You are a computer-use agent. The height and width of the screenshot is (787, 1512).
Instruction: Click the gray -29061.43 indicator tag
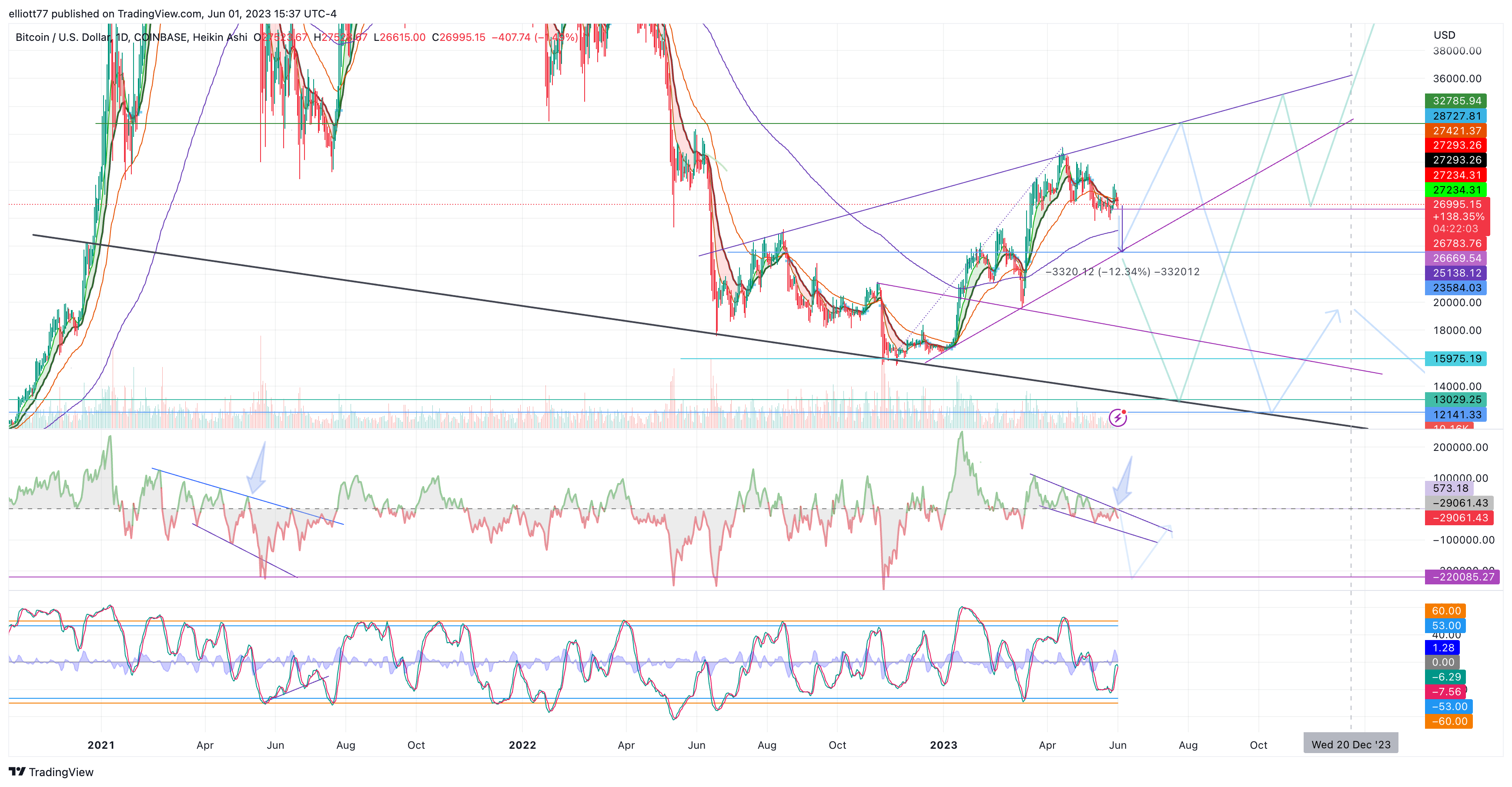click(x=1459, y=503)
